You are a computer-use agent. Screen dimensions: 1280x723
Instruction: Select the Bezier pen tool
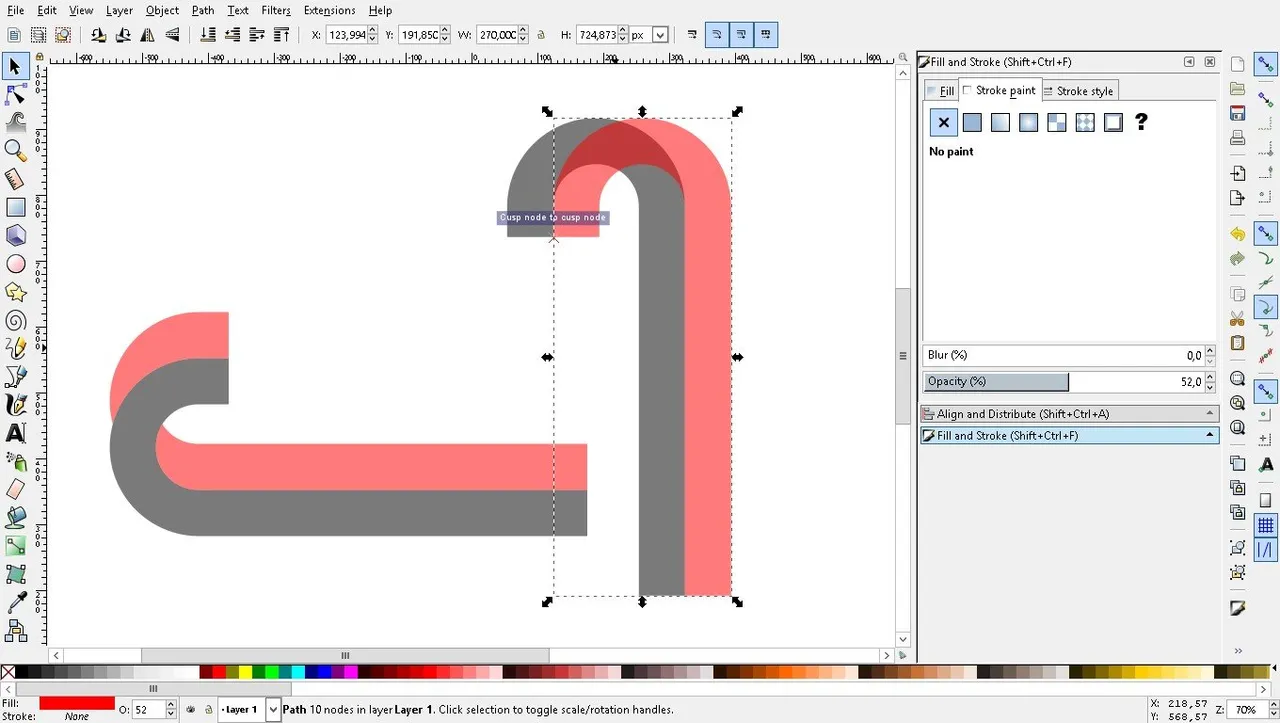point(15,377)
